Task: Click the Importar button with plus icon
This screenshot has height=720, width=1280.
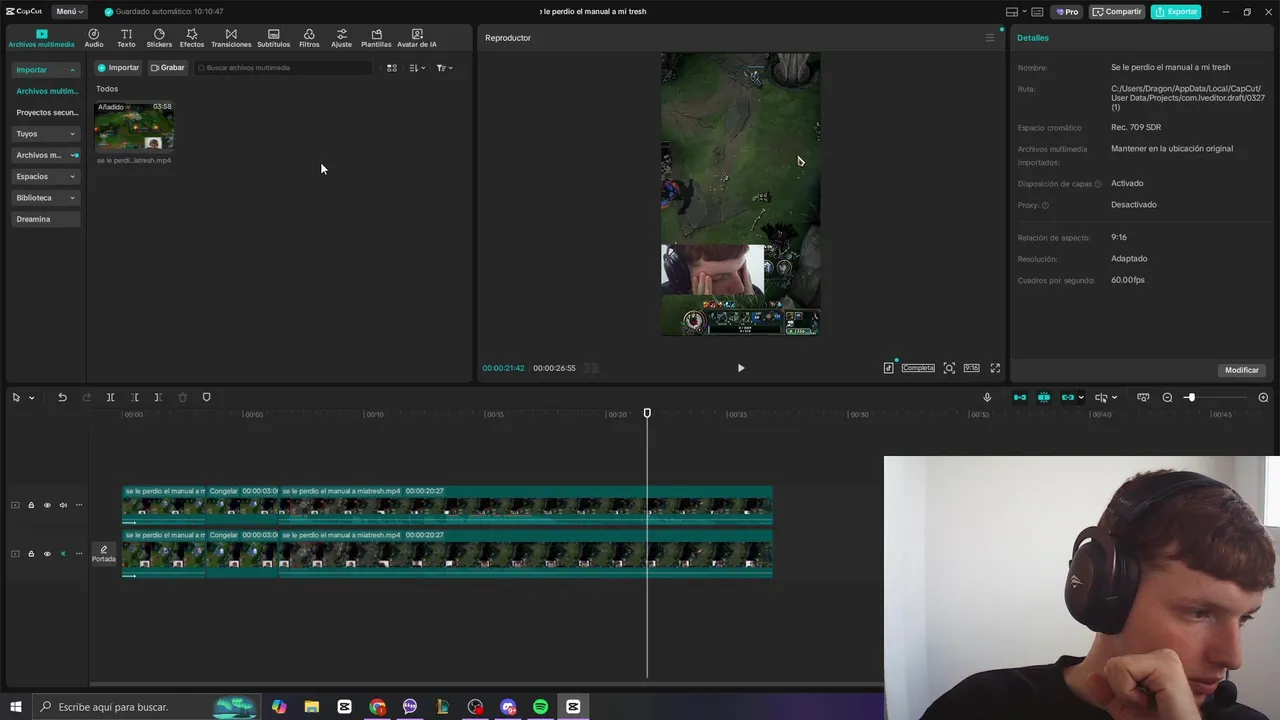Action: [118, 68]
